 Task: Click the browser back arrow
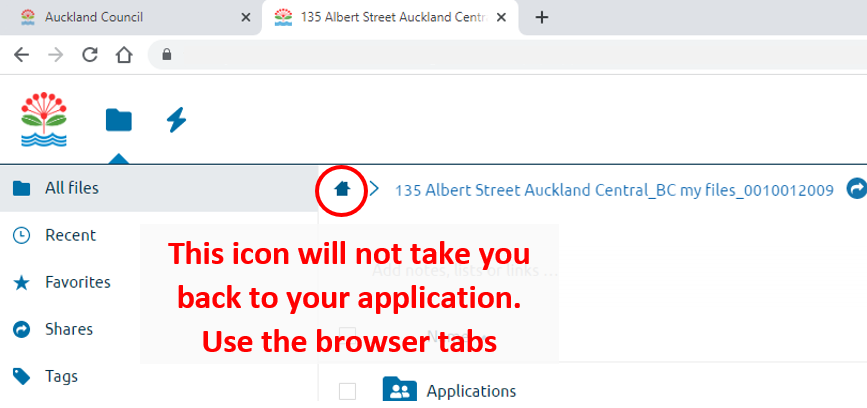pyautogui.click(x=22, y=55)
